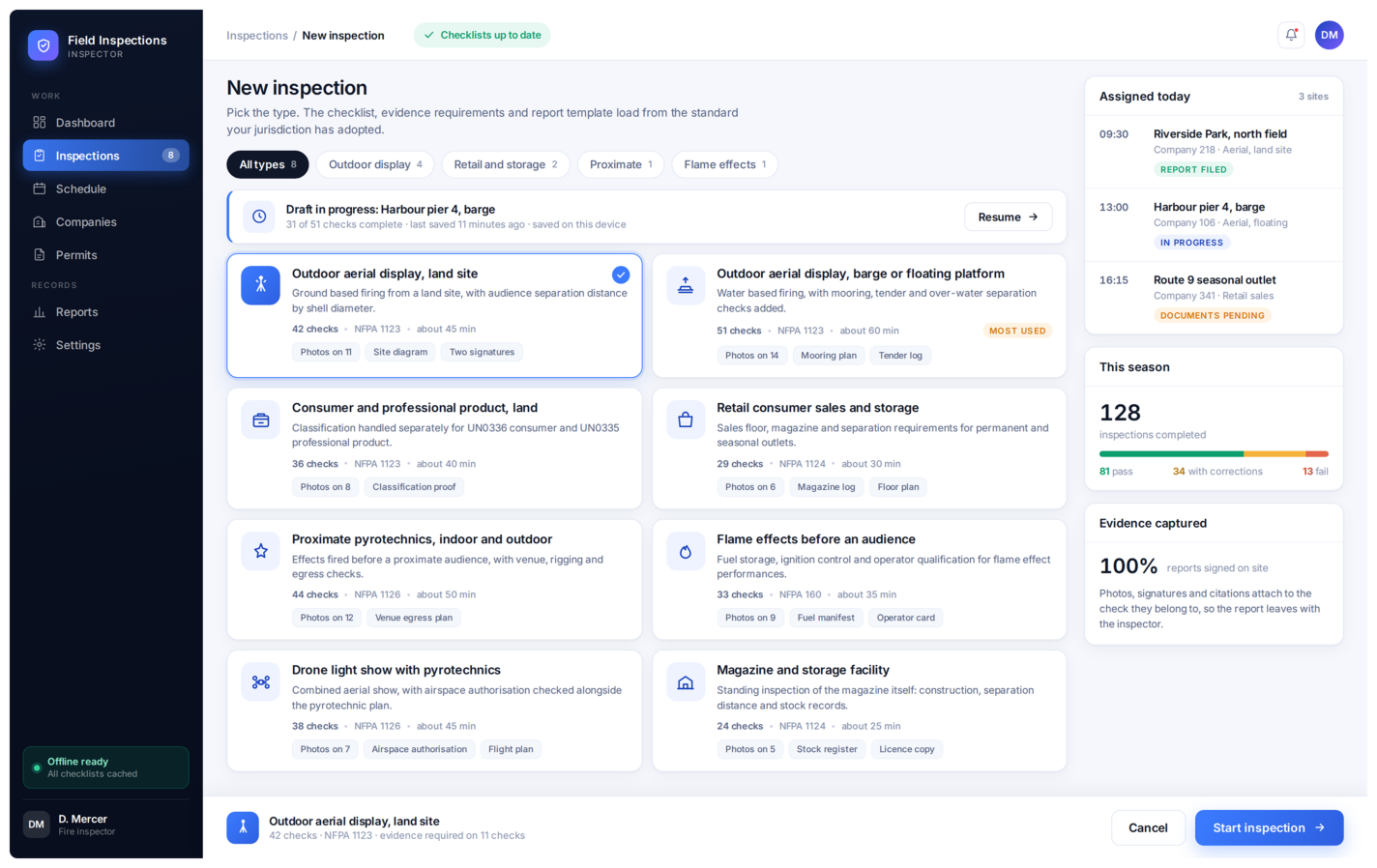Filter by Flame effects types
The image size is (1377, 868).
tap(725, 164)
